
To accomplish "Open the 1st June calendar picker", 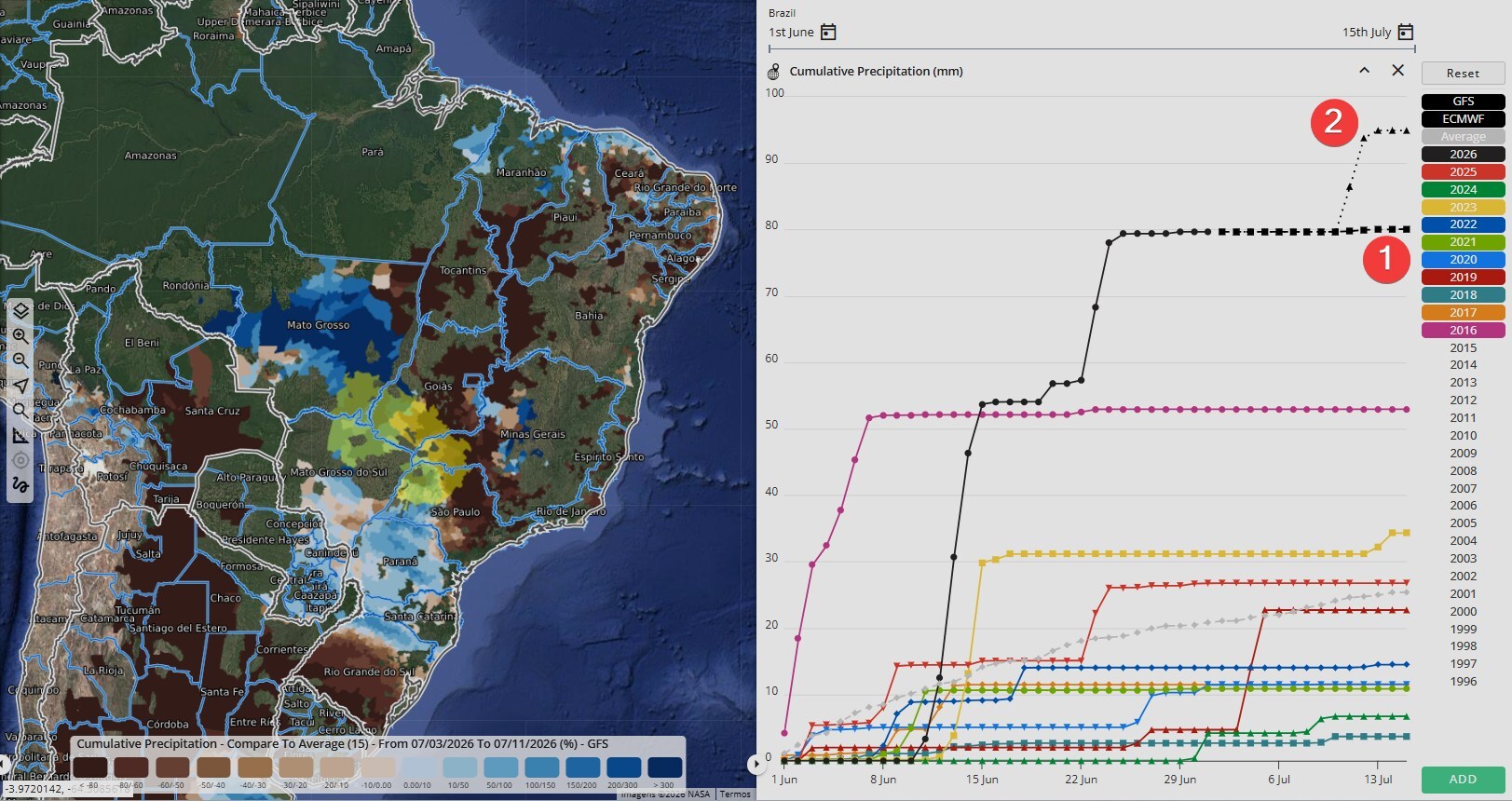I will pyautogui.click(x=828, y=33).
